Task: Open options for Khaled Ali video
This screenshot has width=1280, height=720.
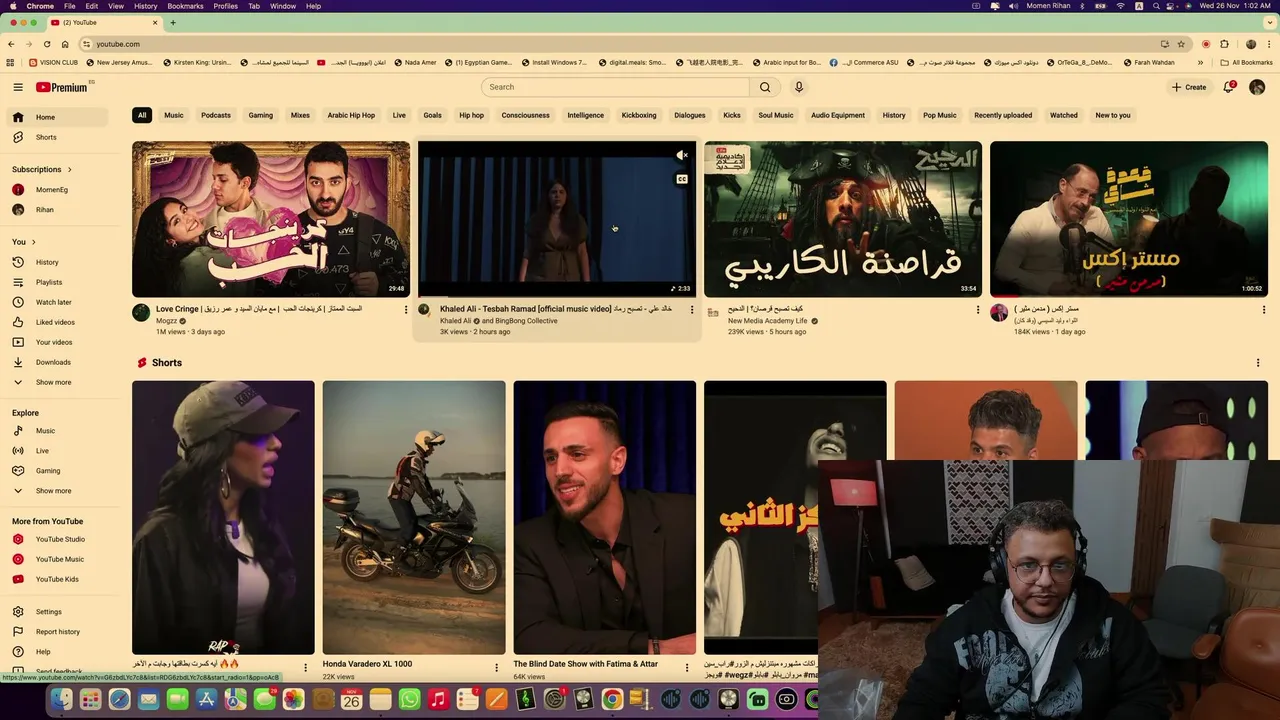Action: (692, 310)
